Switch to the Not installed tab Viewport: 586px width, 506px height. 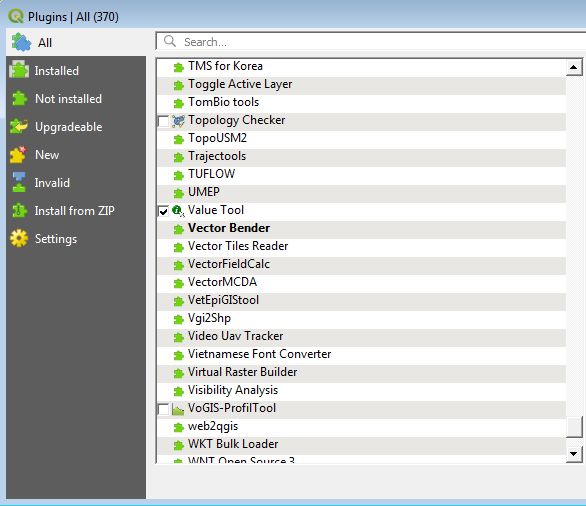pos(76,99)
